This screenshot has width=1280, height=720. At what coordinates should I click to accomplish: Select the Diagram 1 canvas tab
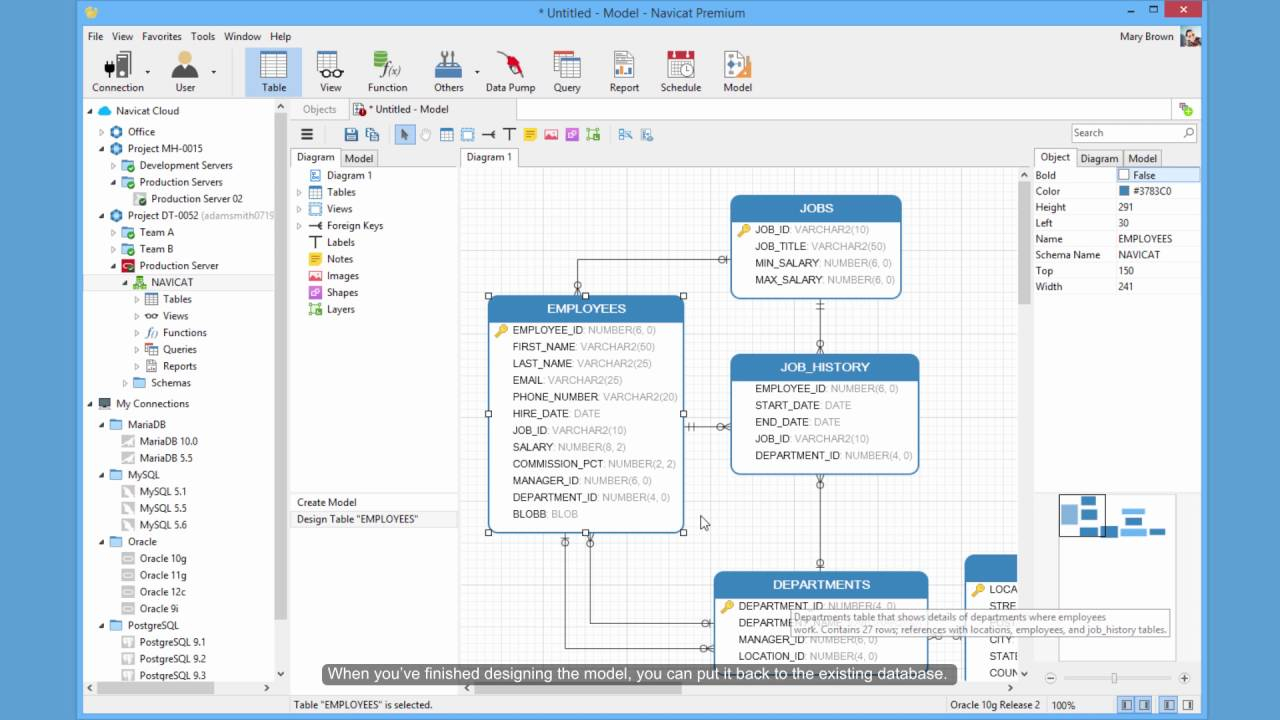tap(489, 157)
